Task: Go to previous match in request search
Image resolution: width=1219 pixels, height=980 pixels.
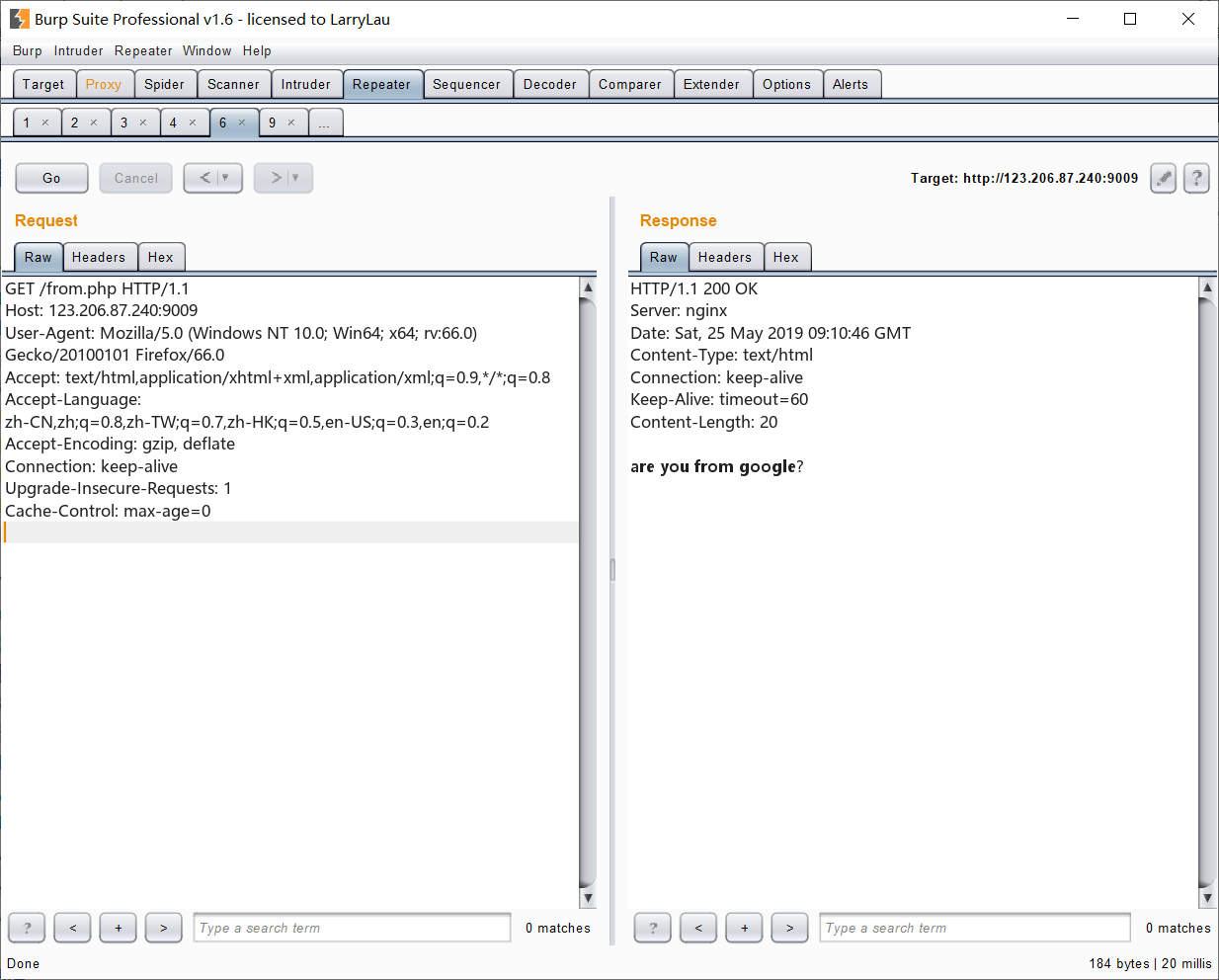Action: (x=72, y=928)
